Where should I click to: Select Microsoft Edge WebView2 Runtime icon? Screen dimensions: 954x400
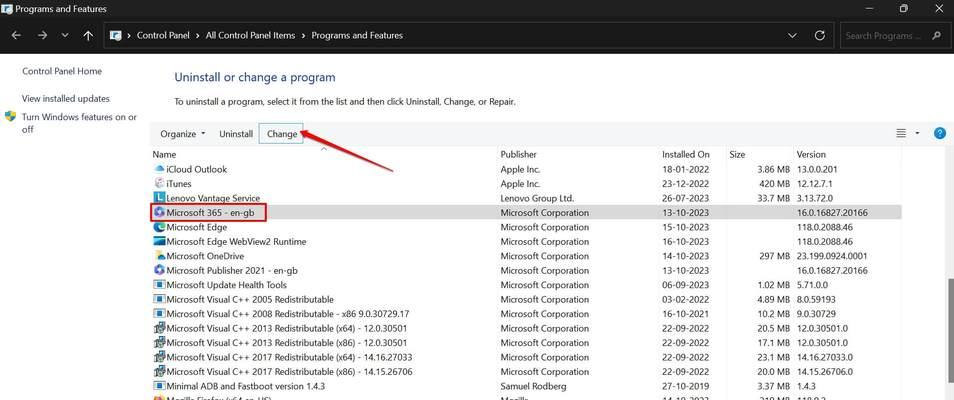pyautogui.click(x=159, y=242)
